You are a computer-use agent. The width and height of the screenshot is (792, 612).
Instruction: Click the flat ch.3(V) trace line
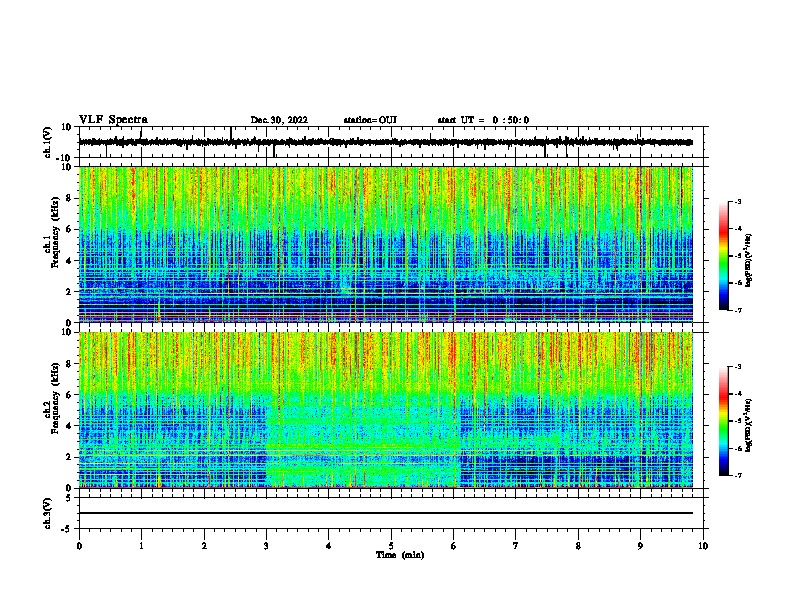point(386,513)
